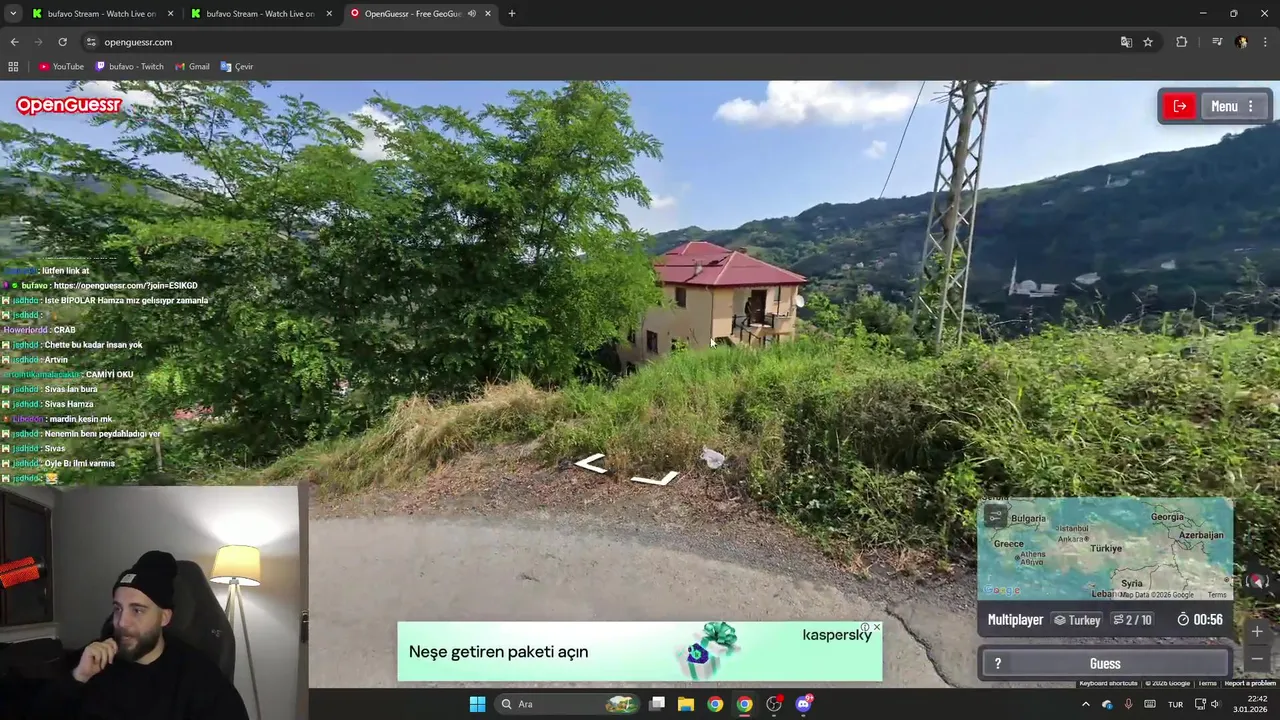Click the openguessr.com join link in chat

tap(125, 286)
